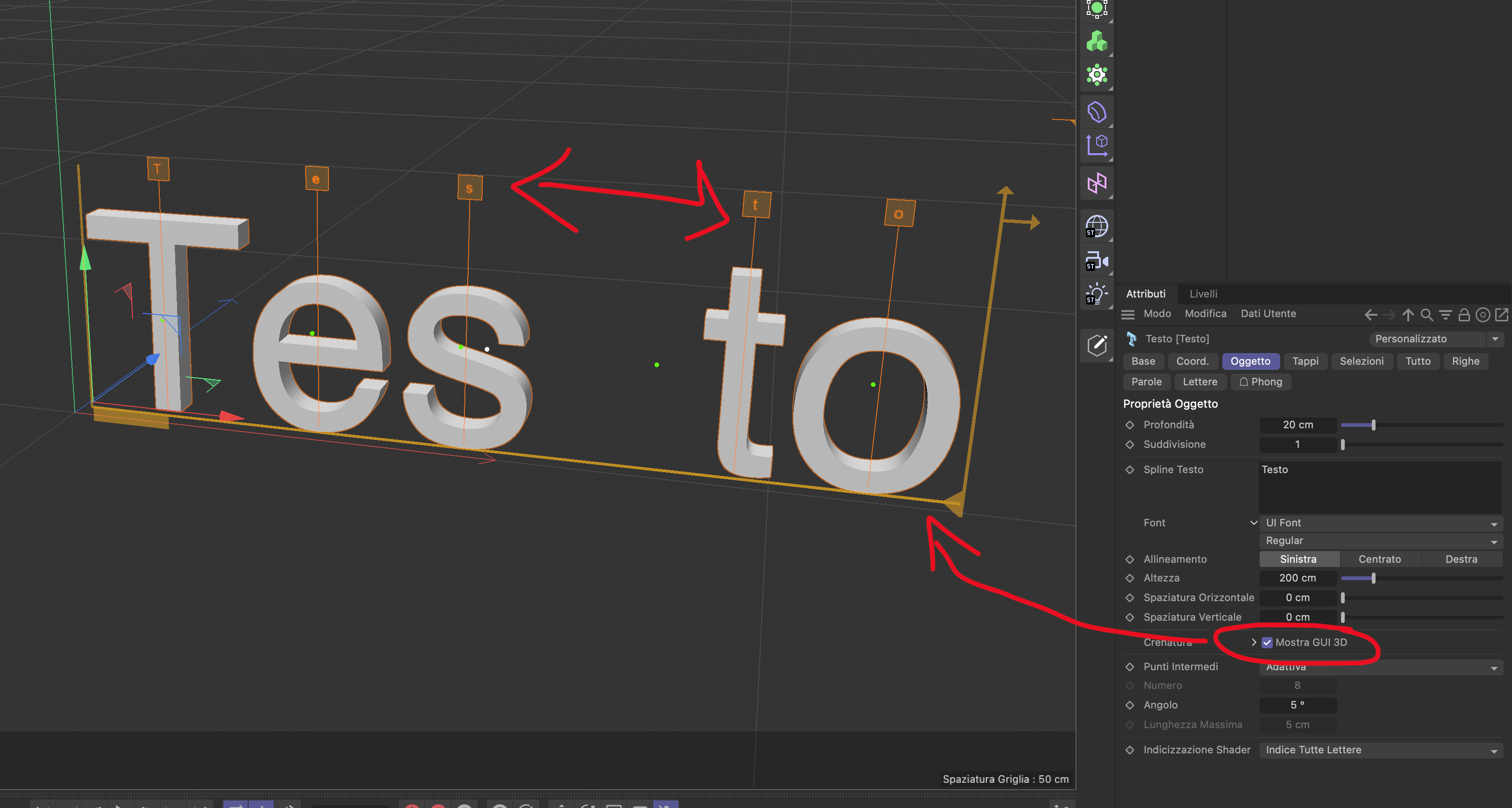The width and height of the screenshot is (1512, 808).
Task: Click the pink symmetry object icon
Action: coord(1096,183)
